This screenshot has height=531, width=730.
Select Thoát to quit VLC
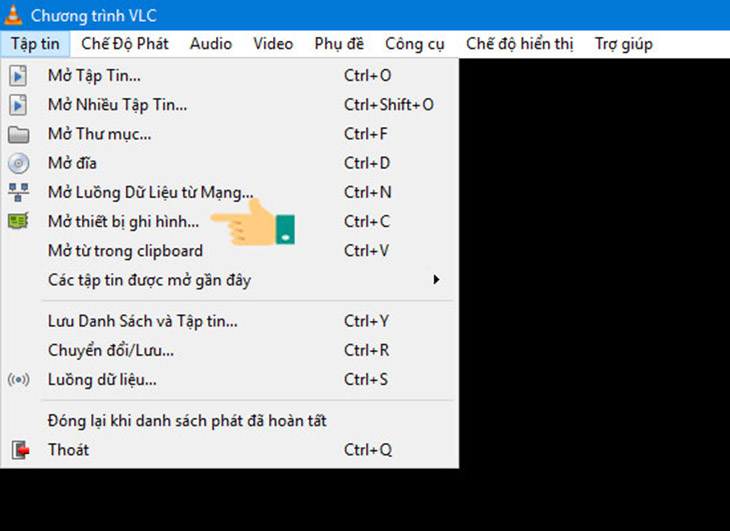(230, 450)
